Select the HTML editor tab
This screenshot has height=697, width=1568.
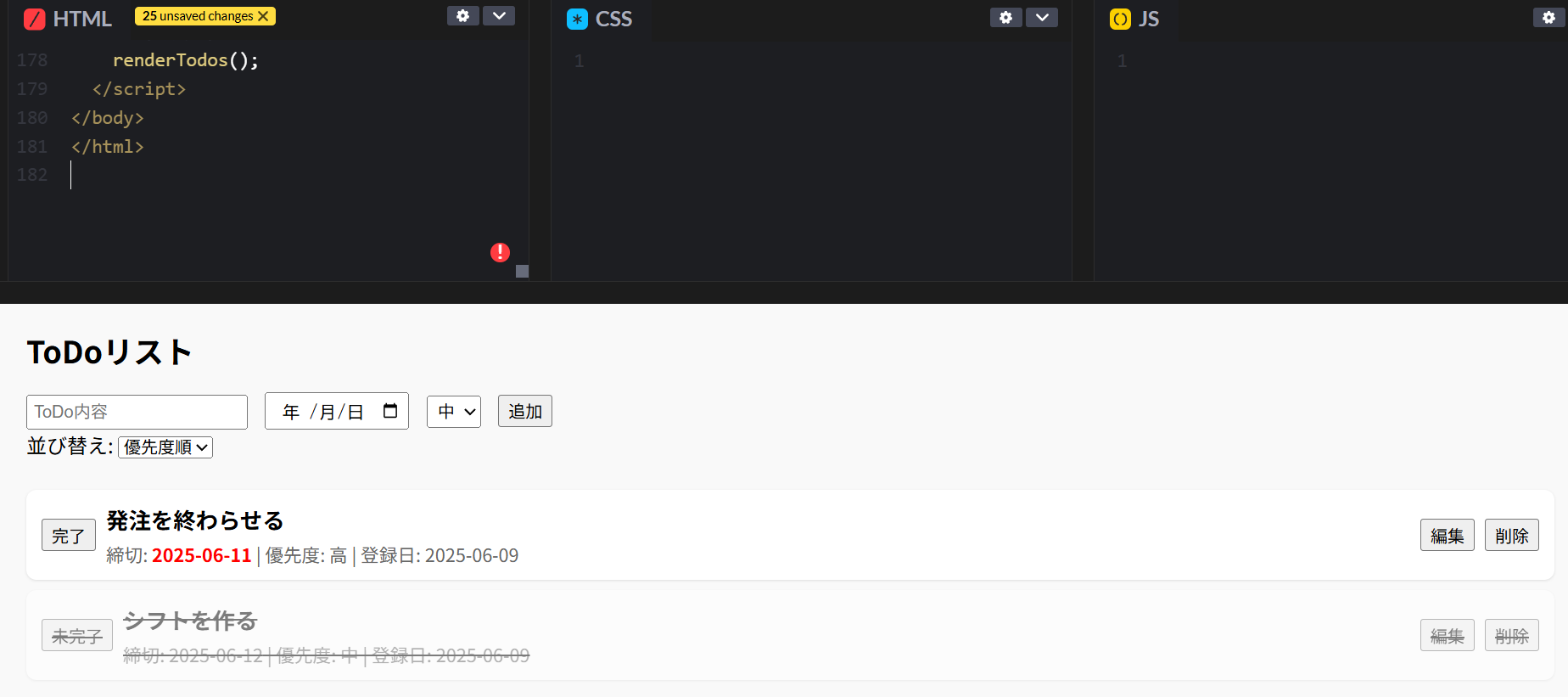click(68, 19)
